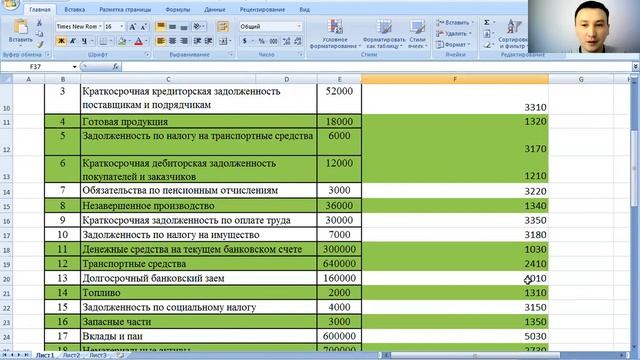Screen dimensions: 640x360
Task: Click the Decrease Decimal icon
Action: pyautogui.click(x=298, y=41)
